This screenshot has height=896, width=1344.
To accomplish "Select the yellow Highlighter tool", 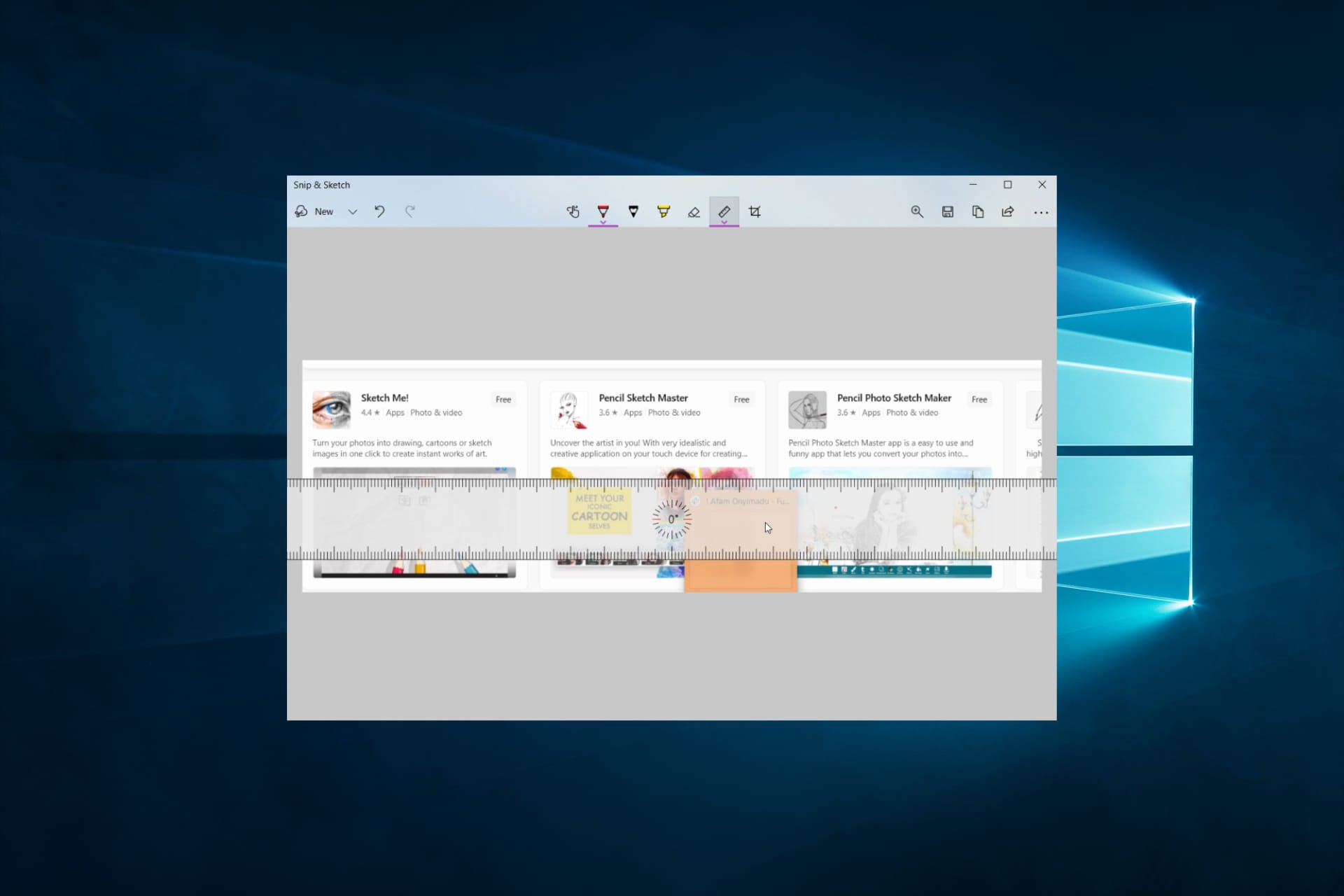I will coord(664,211).
